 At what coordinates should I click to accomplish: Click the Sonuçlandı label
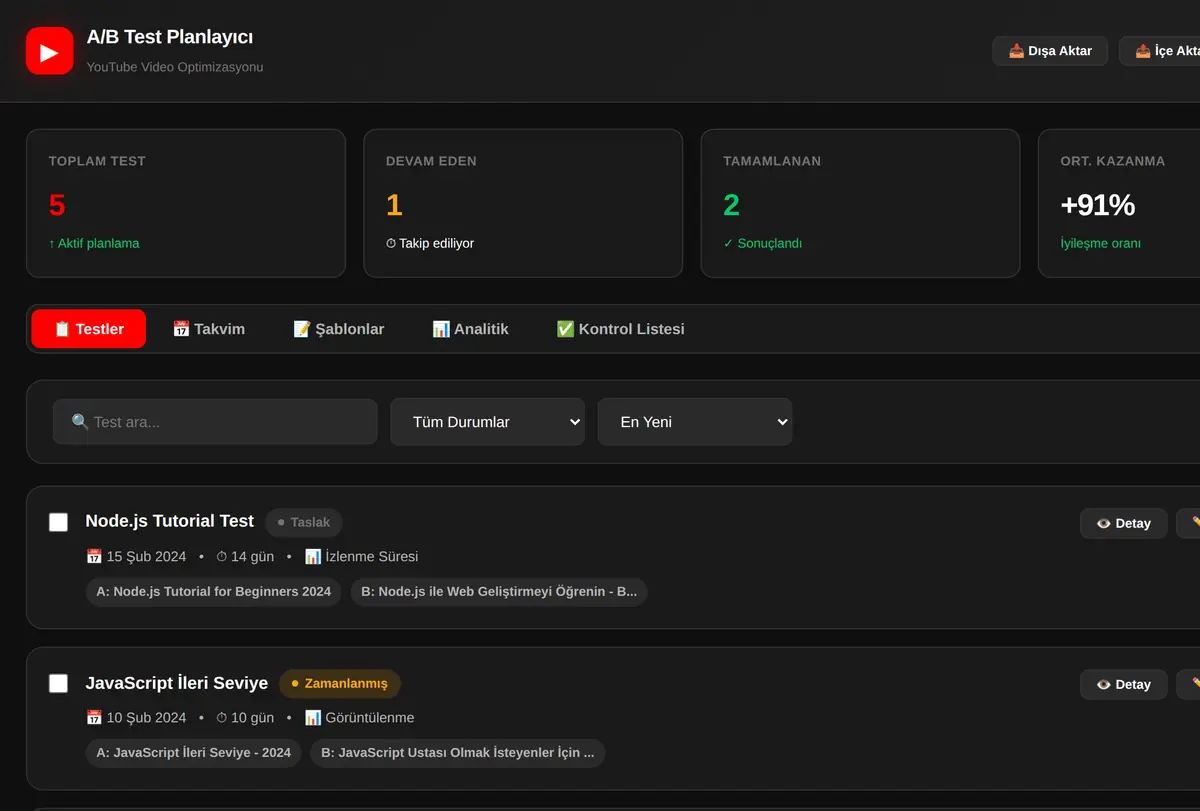[x=762, y=243]
